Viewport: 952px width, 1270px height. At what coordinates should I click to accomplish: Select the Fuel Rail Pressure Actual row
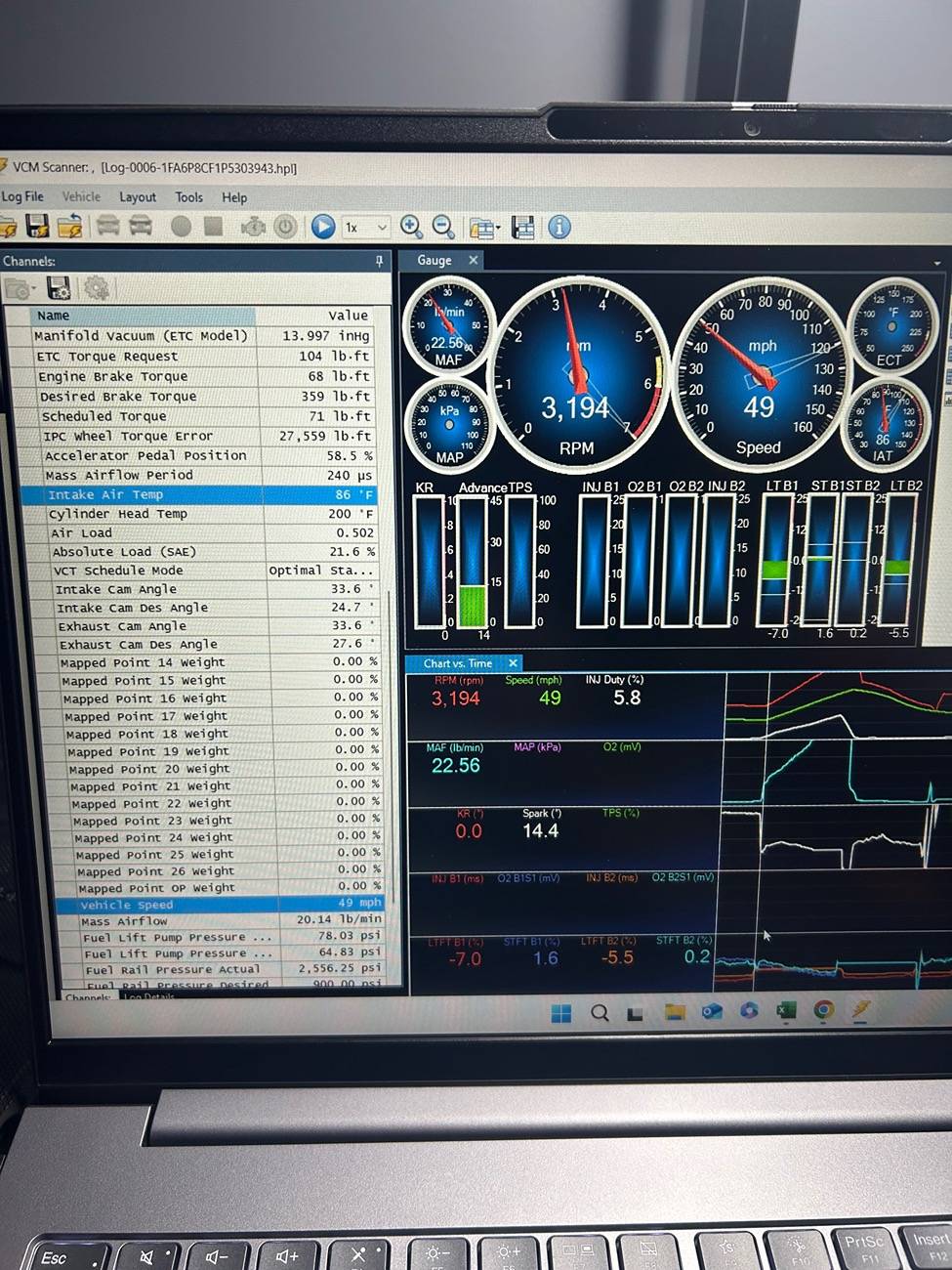coord(232,969)
